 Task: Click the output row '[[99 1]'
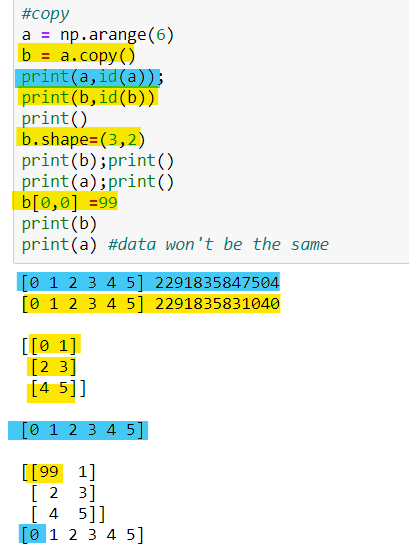[58, 472]
